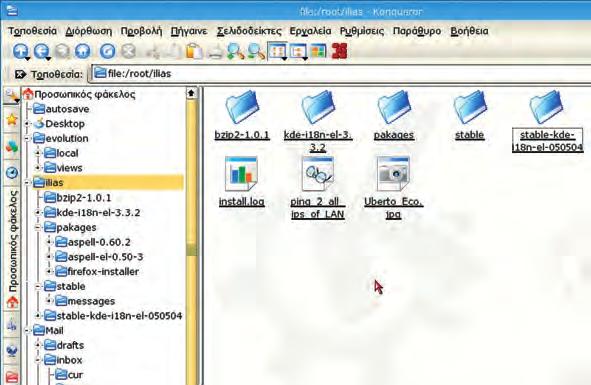Open sidebar configuration button at top-left
Image resolution: width=591 pixels, height=385 pixels.
tap(12, 96)
